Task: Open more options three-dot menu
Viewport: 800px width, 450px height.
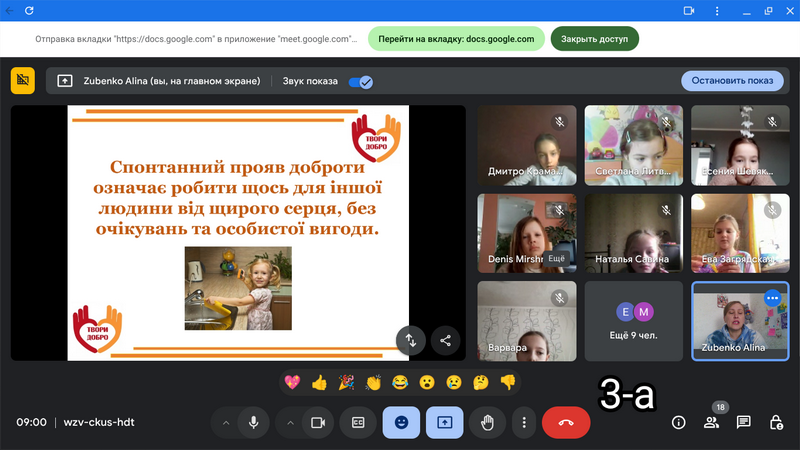Action: pos(524,422)
